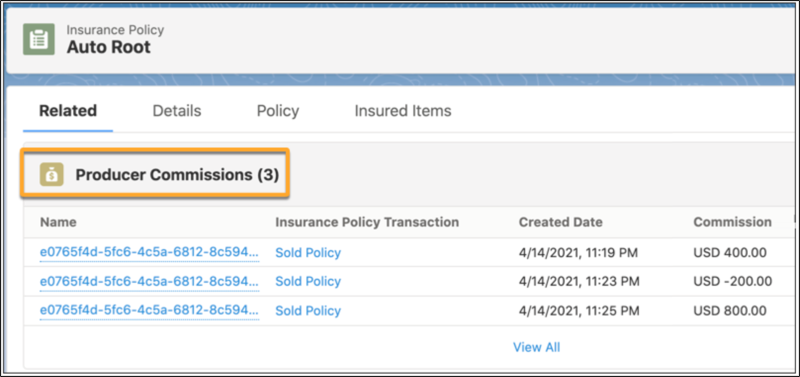This screenshot has width=800, height=377.
Task: Open the Details tab
Action: pos(177,111)
